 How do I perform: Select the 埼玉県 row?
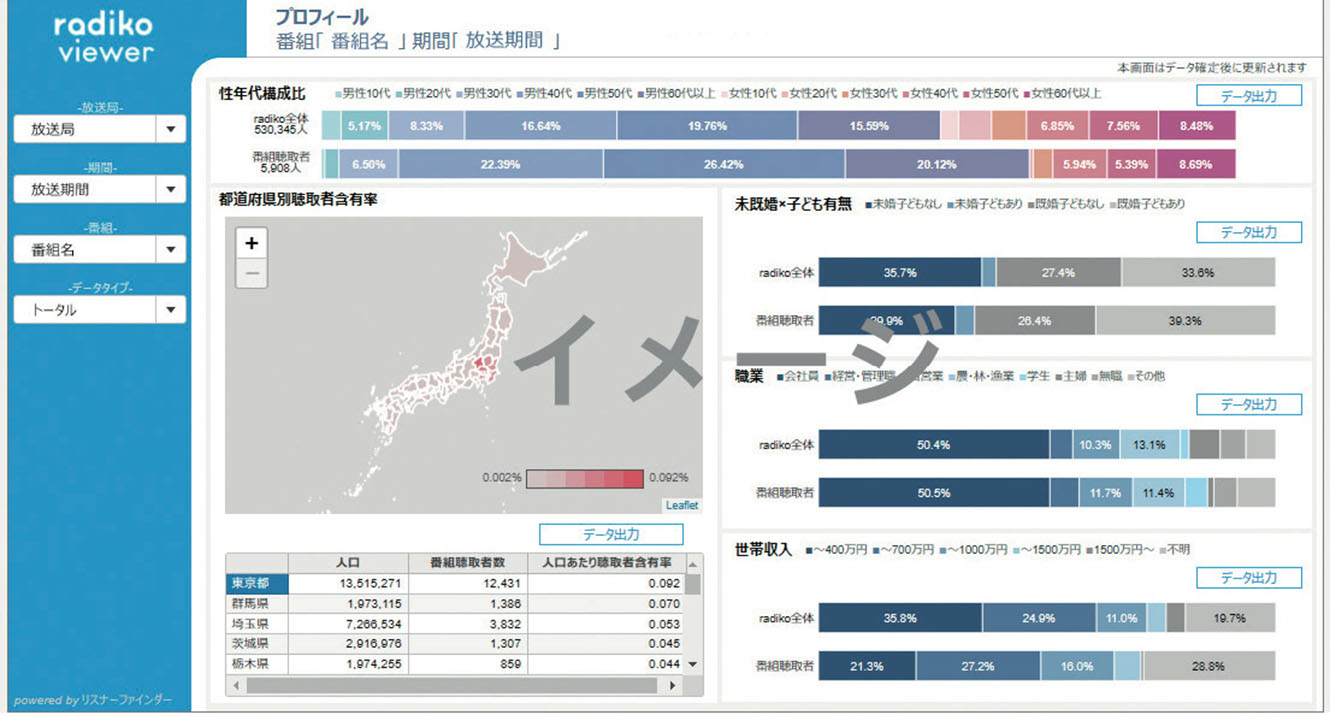[x=455, y=624]
